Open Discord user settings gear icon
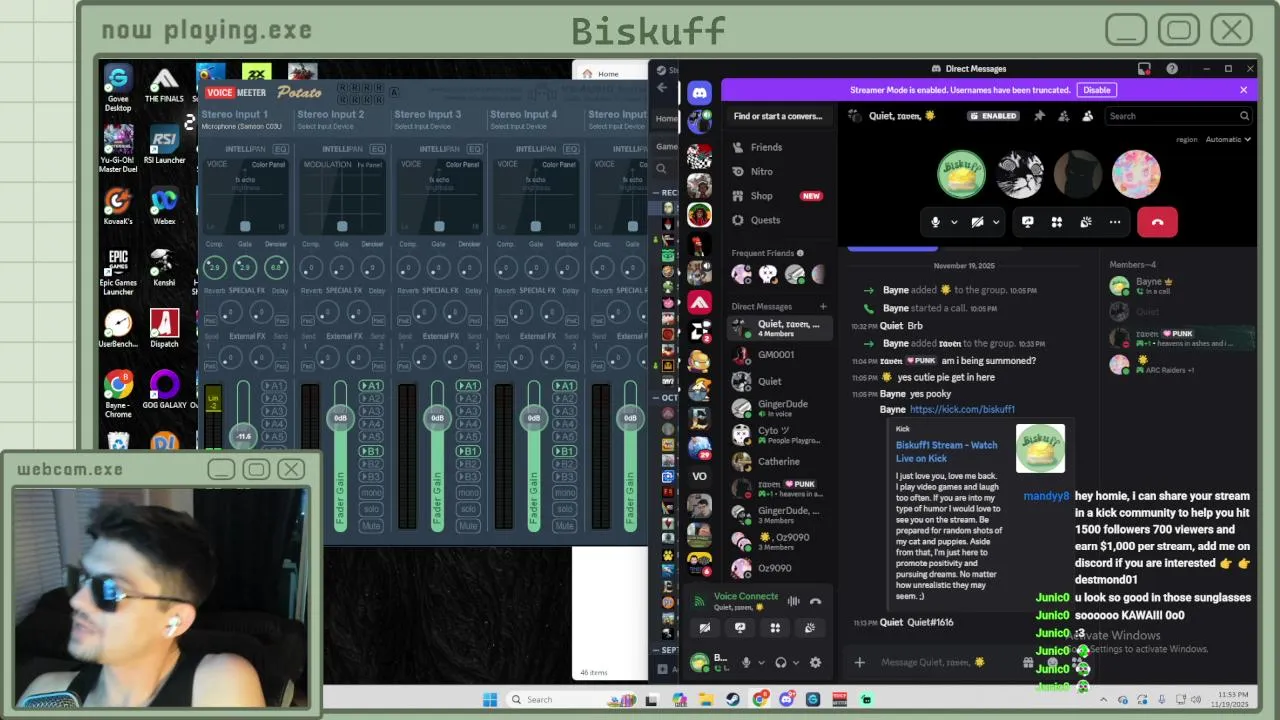This screenshot has height=720, width=1280. coord(815,662)
